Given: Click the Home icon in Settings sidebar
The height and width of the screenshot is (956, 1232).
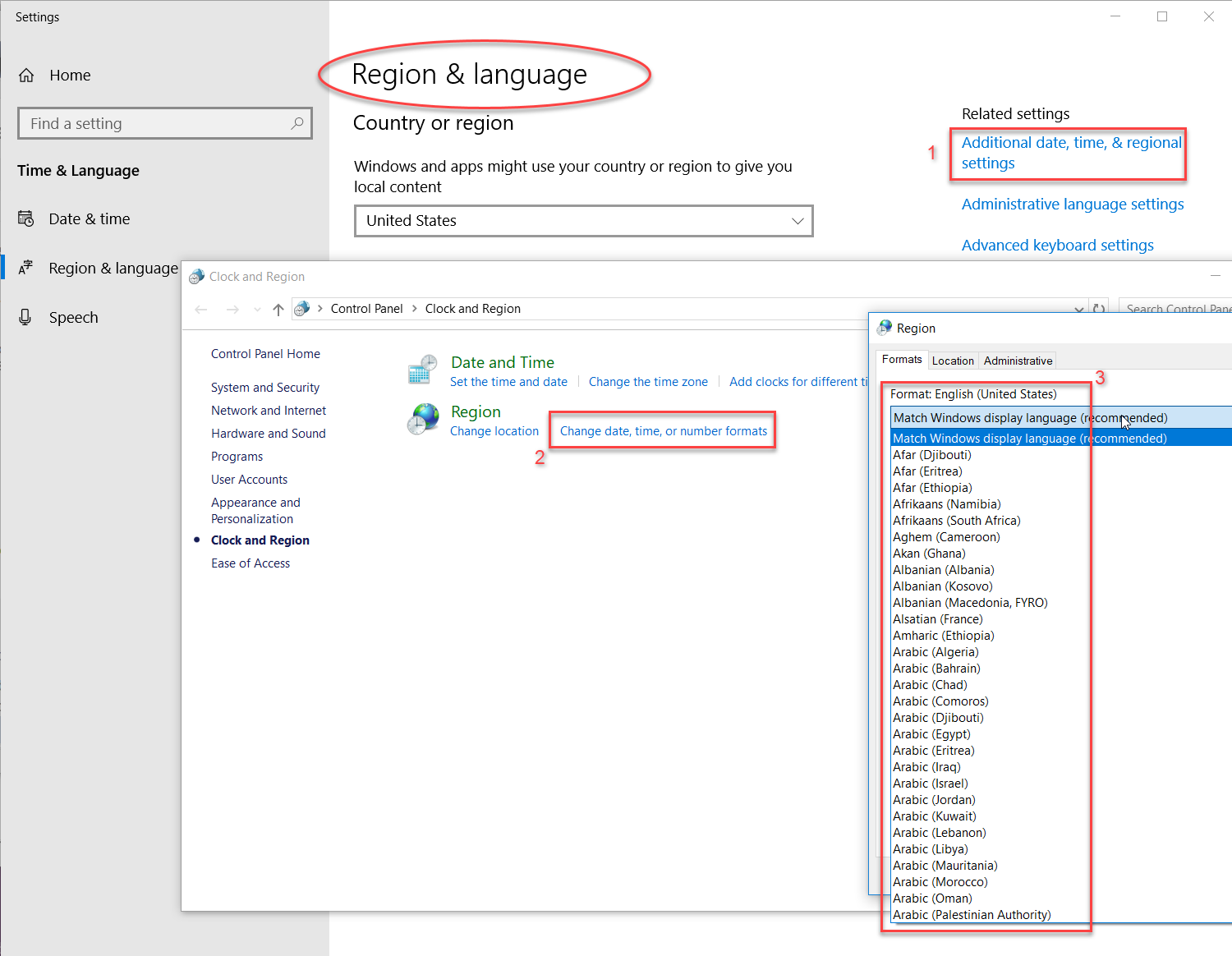Looking at the screenshot, I should [x=26, y=76].
